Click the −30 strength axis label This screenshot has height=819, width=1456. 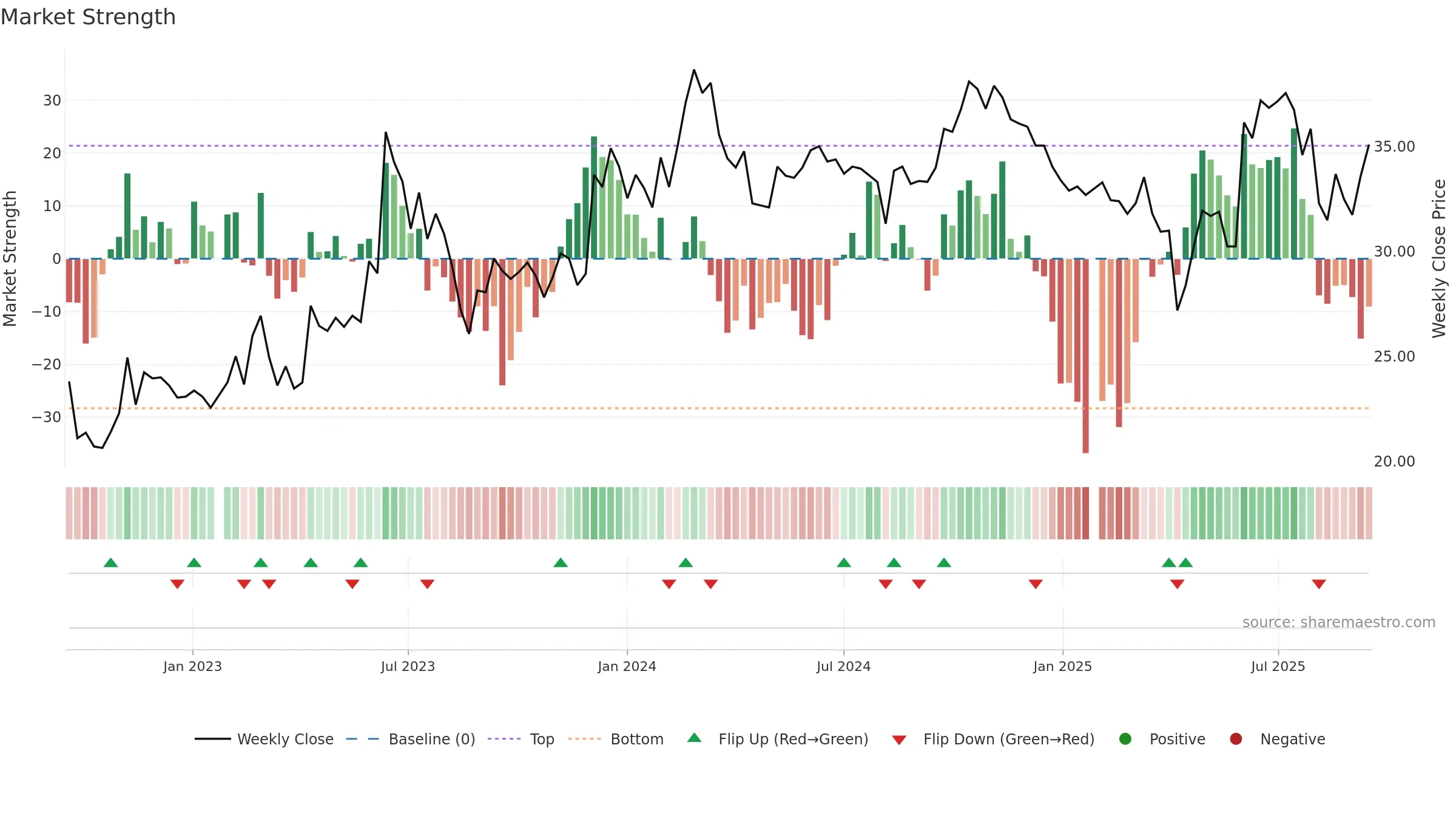[46, 417]
